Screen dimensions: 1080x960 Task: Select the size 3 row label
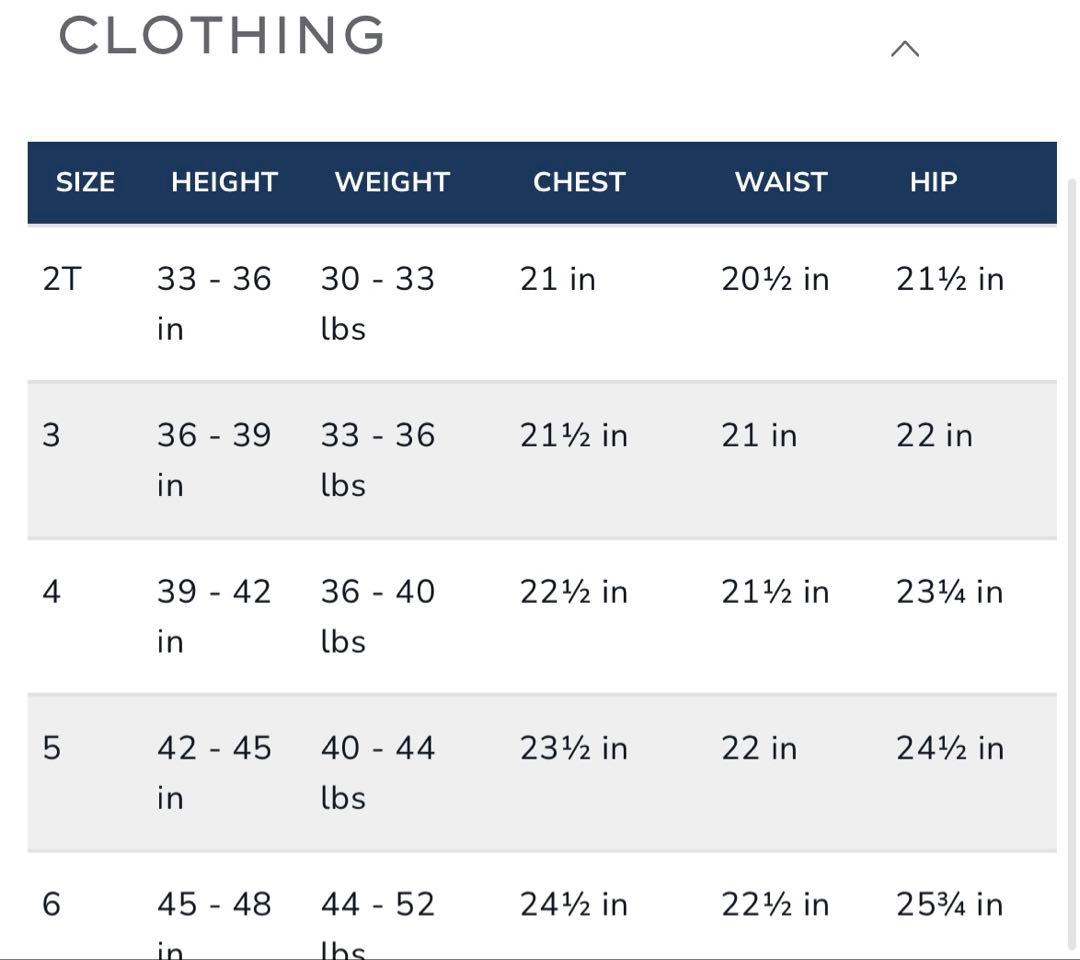click(51, 435)
